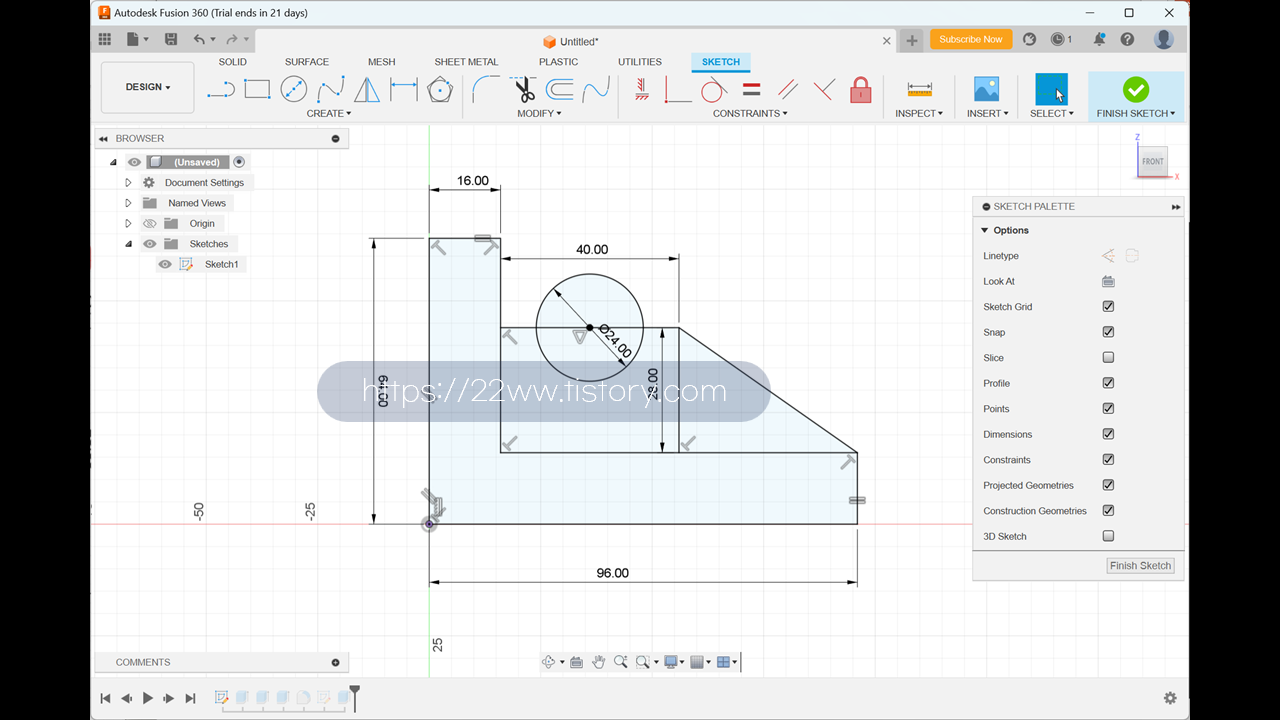This screenshot has height=720, width=1280.
Task: Undo the last action
Action: pos(199,39)
